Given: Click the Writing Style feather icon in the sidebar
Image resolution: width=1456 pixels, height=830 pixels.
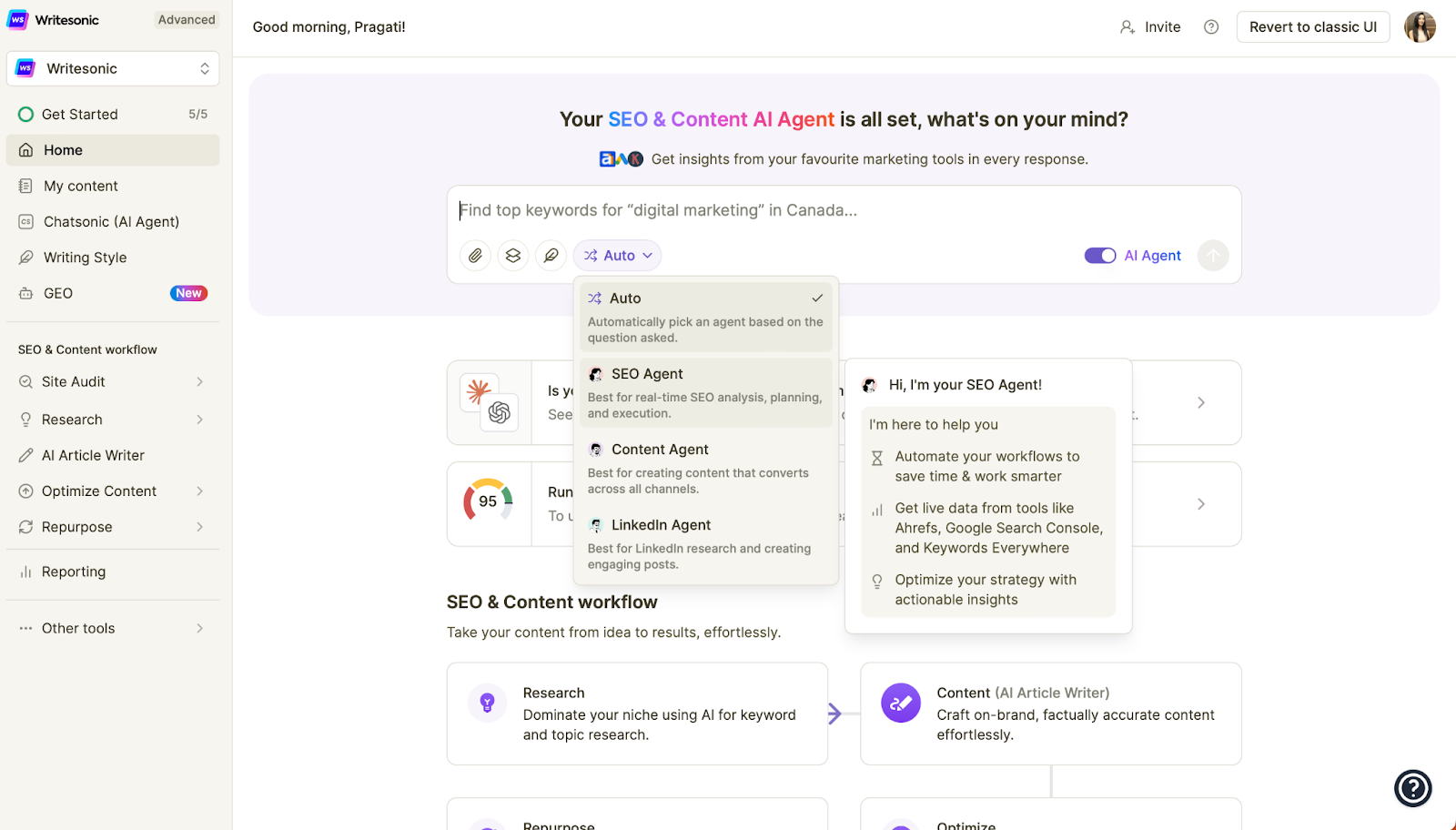Looking at the screenshot, I should [26, 258].
